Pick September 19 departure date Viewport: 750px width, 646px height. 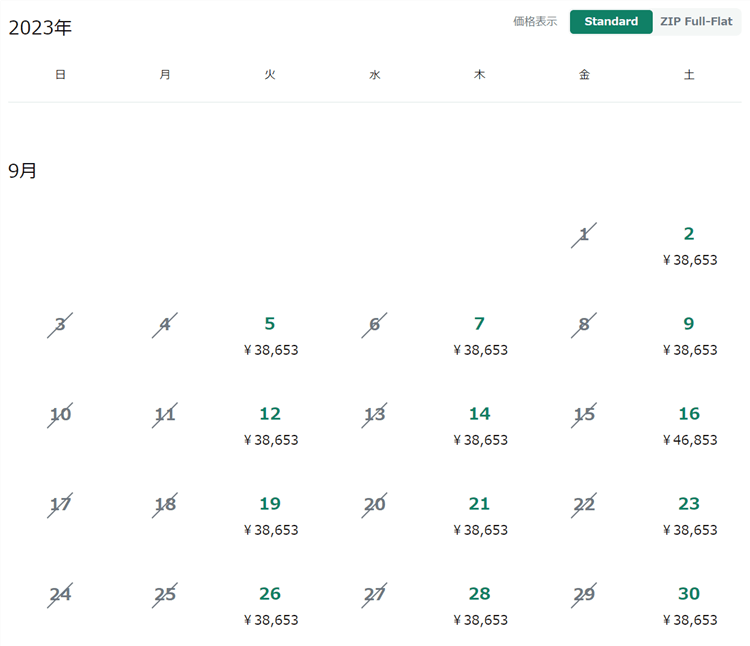point(270,515)
